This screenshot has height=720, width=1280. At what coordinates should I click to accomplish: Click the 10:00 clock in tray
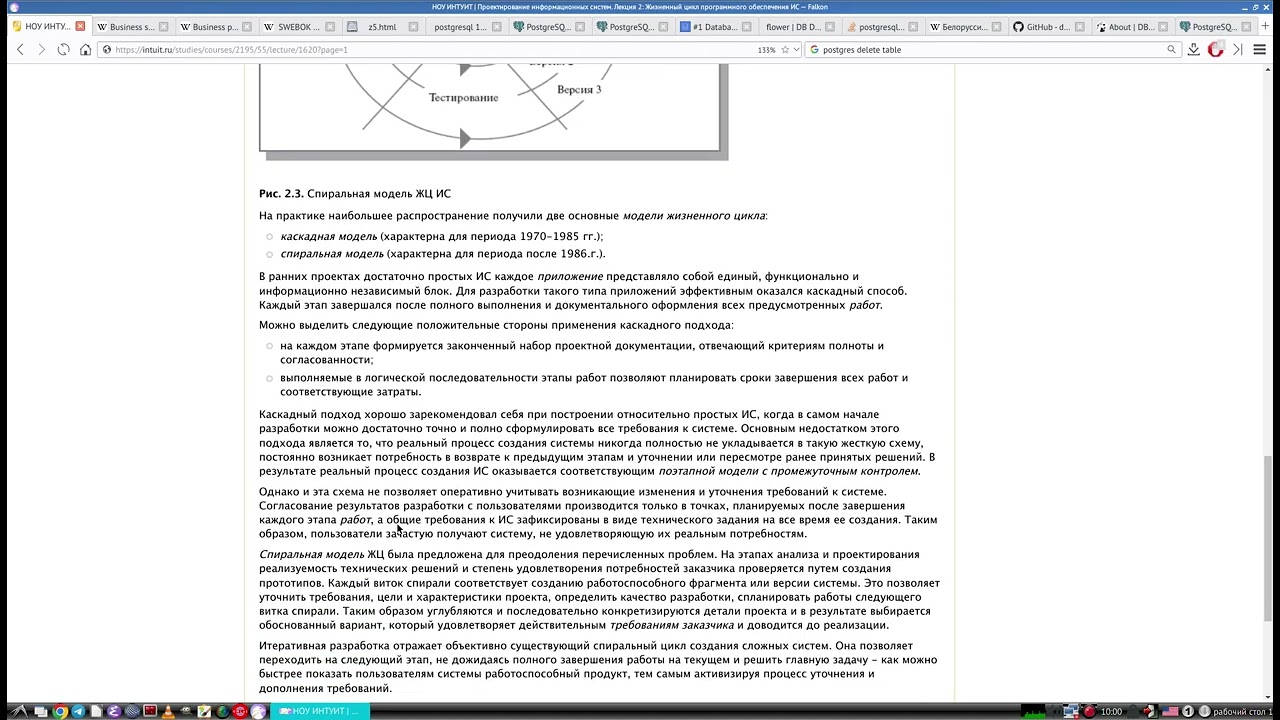(1111, 711)
